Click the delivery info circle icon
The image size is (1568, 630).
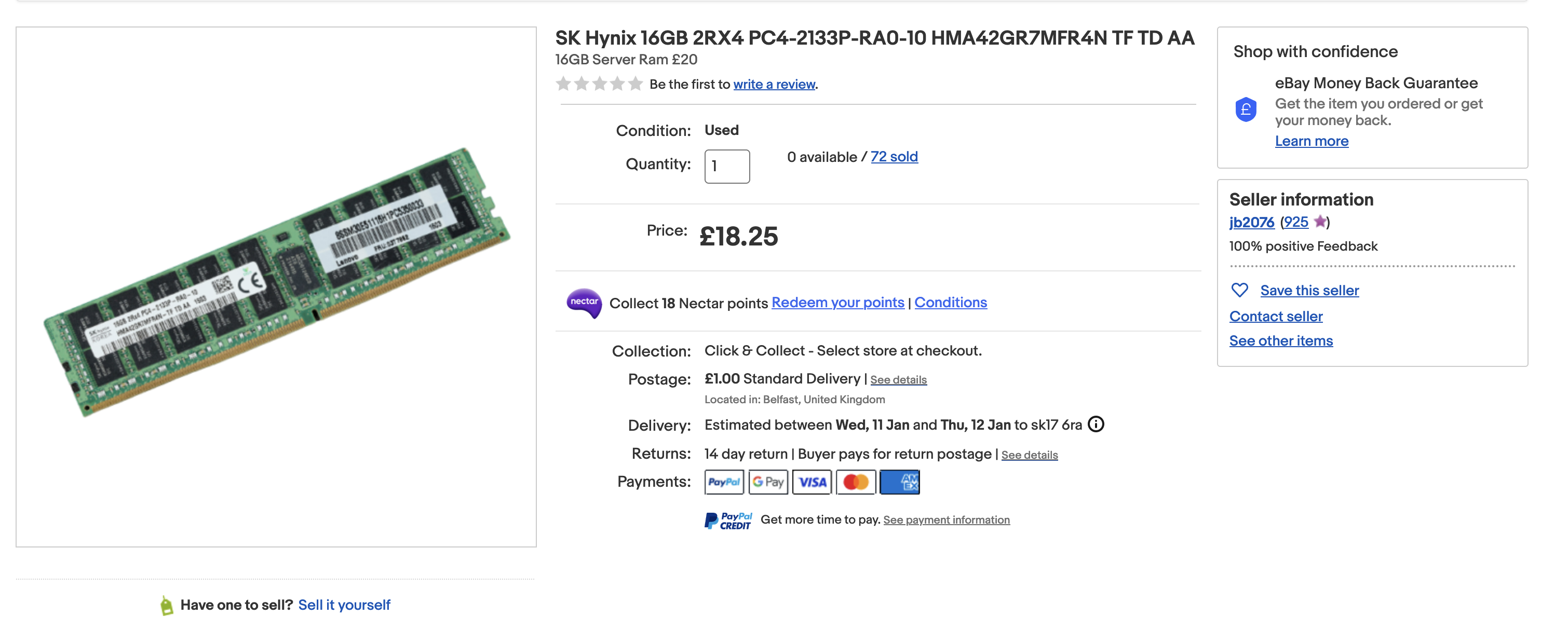1096,424
